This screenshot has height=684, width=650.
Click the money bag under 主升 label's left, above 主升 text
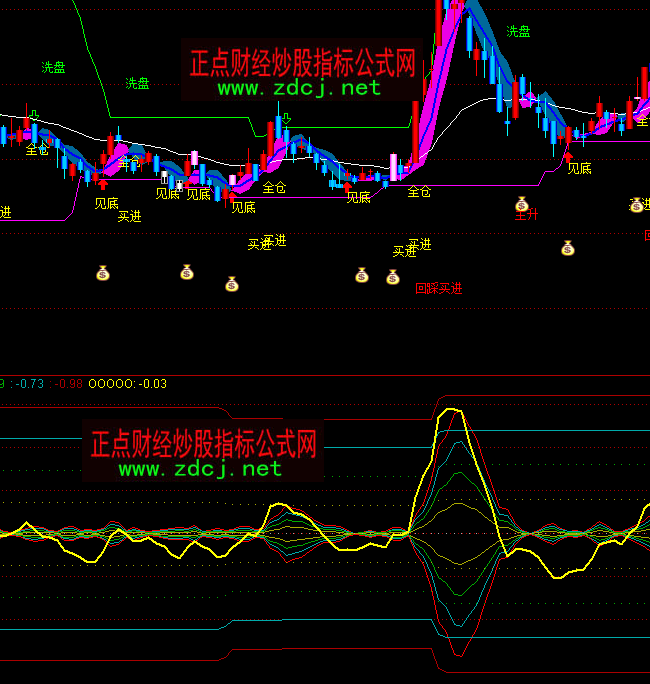pos(521,204)
